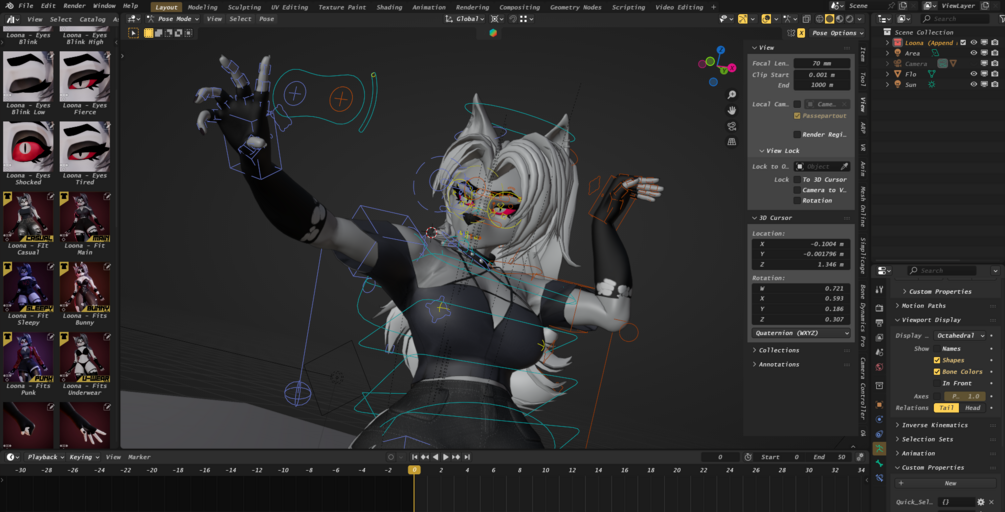The width and height of the screenshot is (1005, 512).
Task: Click play animation button in timeline
Action: (x=445, y=457)
